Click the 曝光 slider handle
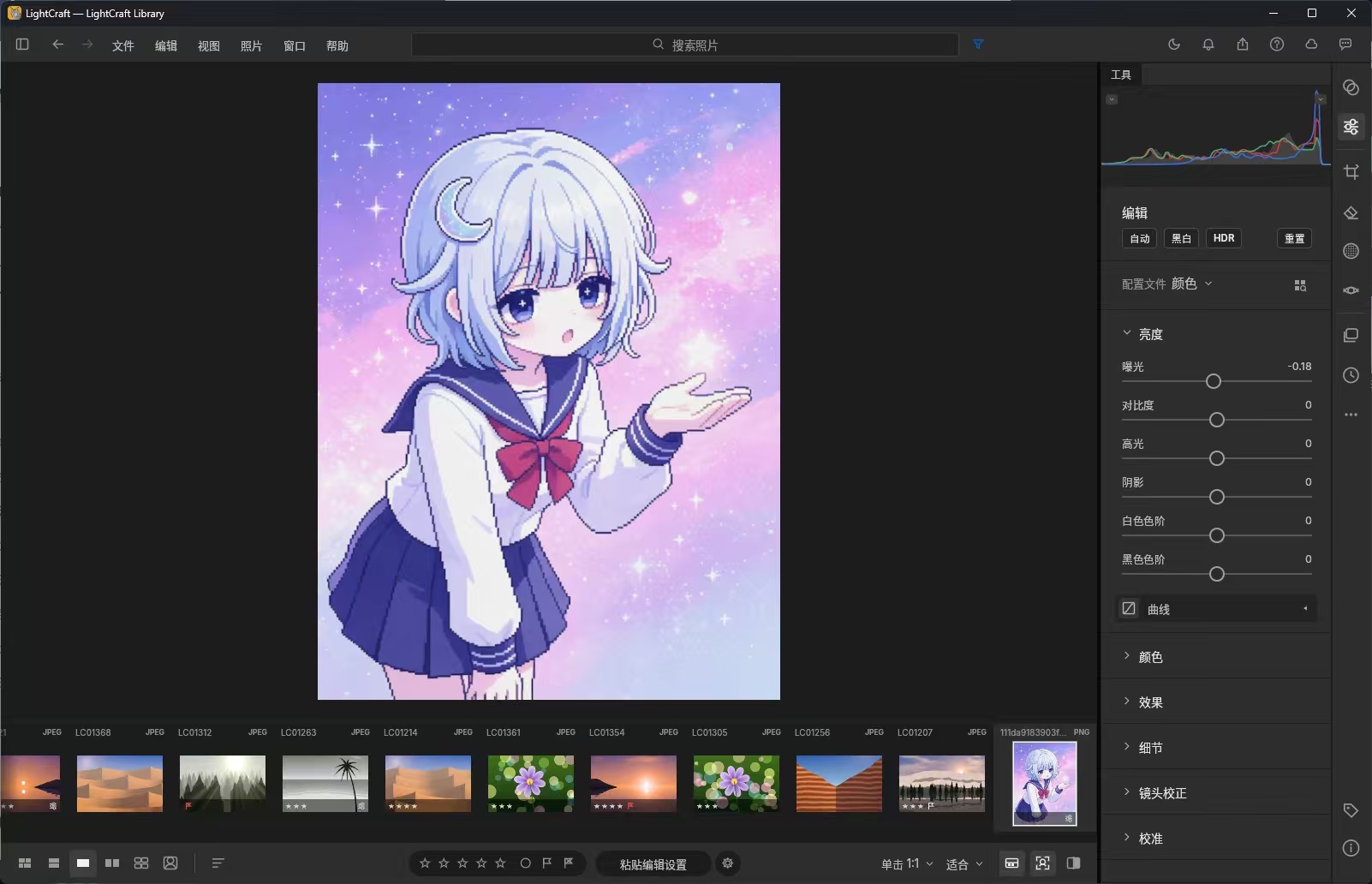Screen dimensions: 1372x884 pos(1214,381)
